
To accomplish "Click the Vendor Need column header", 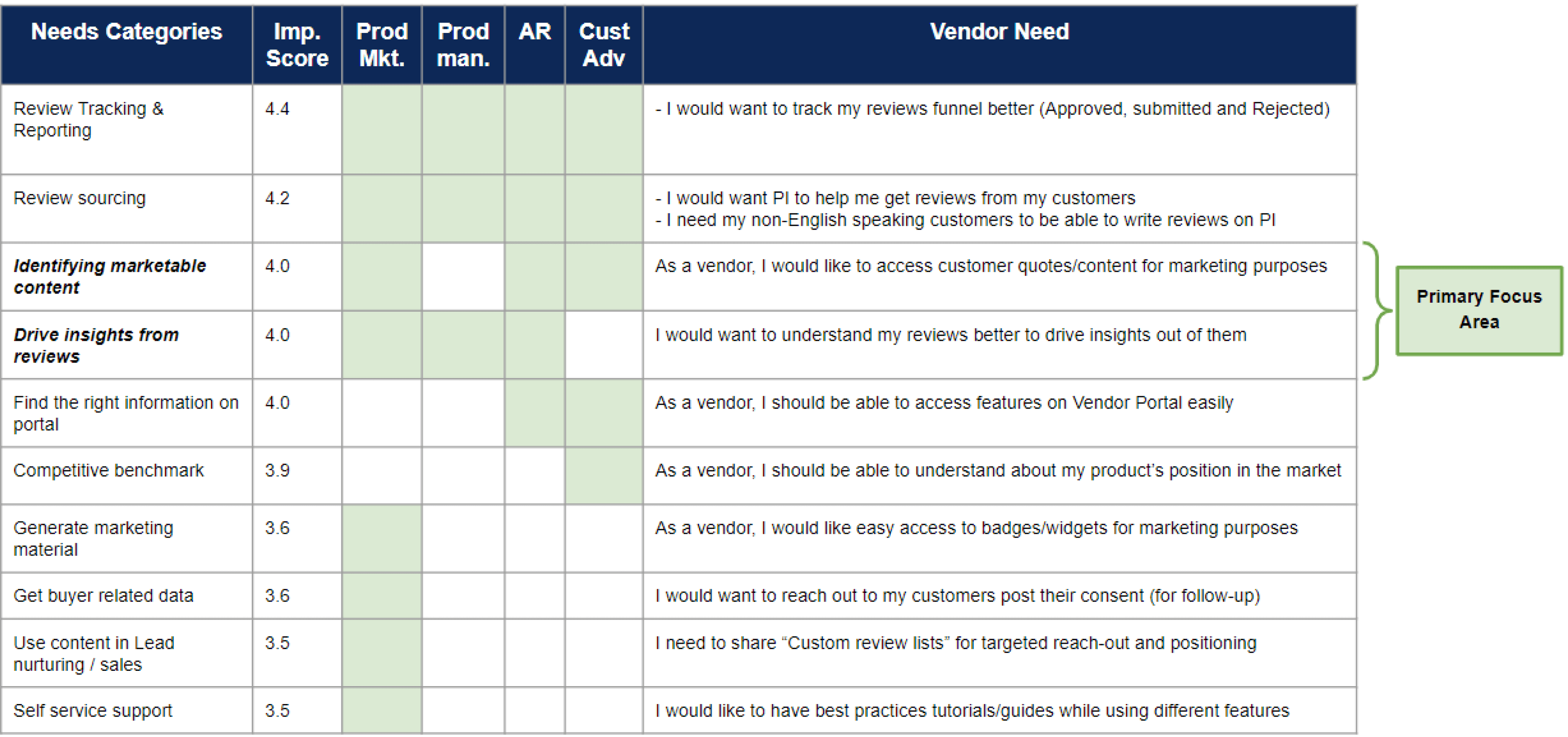I will (1000, 44).
